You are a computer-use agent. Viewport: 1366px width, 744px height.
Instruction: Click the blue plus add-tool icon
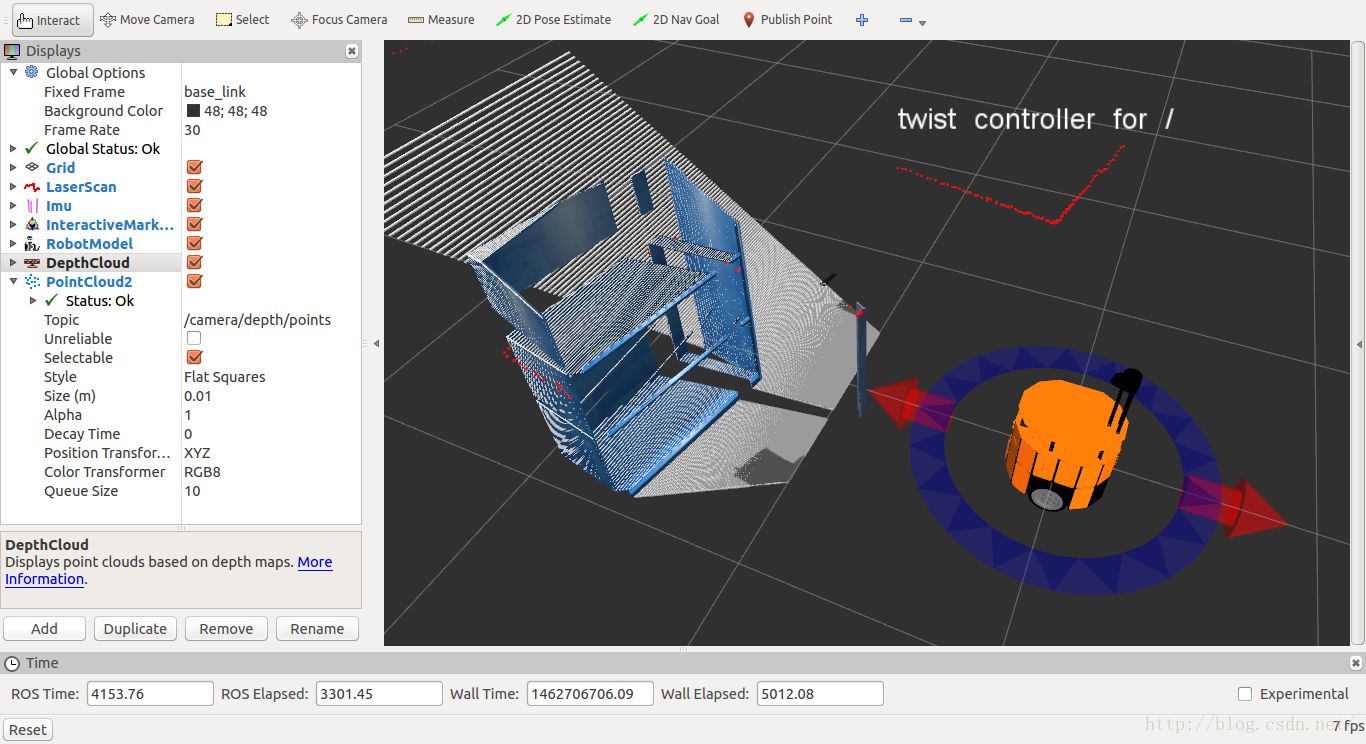862,20
